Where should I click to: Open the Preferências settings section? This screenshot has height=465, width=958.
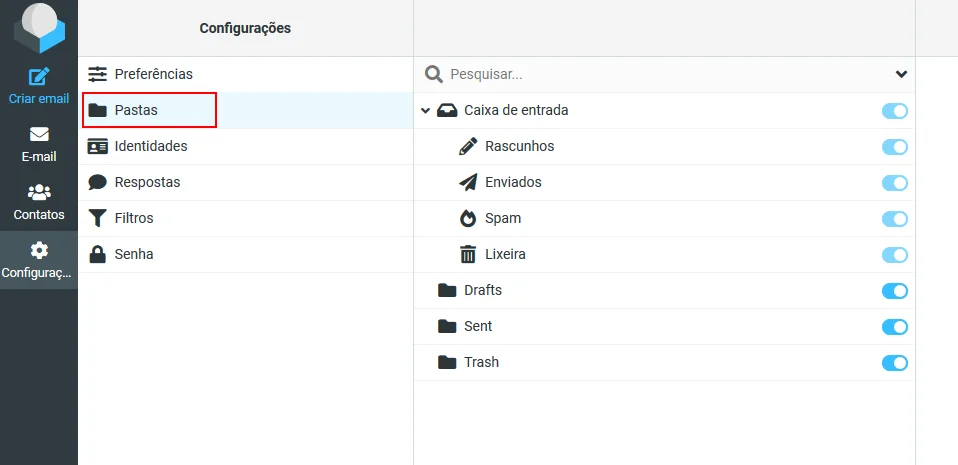click(153, 74)
